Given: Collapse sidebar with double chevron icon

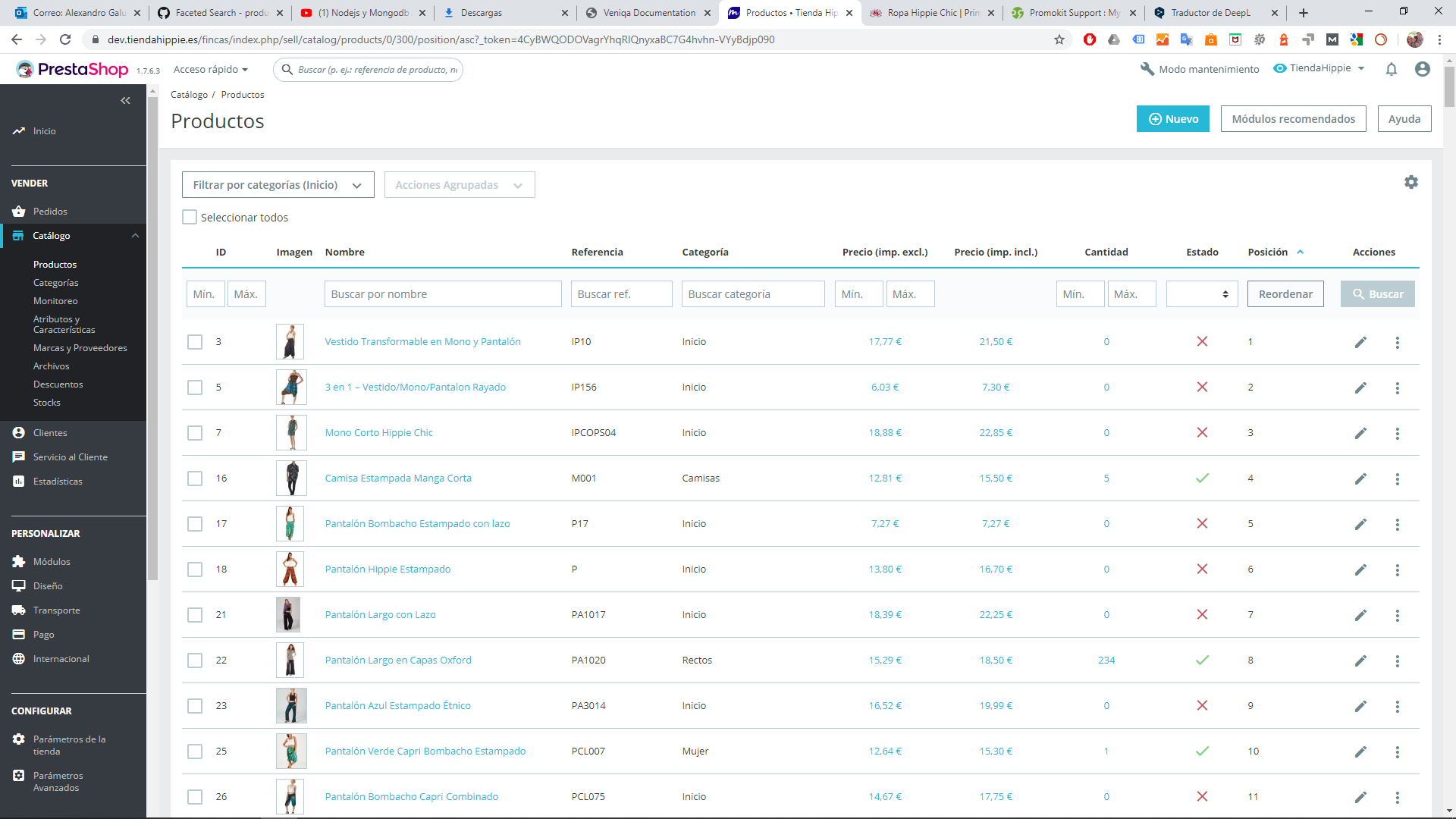Looking at the screenshot, I should [x=125, y=100].
